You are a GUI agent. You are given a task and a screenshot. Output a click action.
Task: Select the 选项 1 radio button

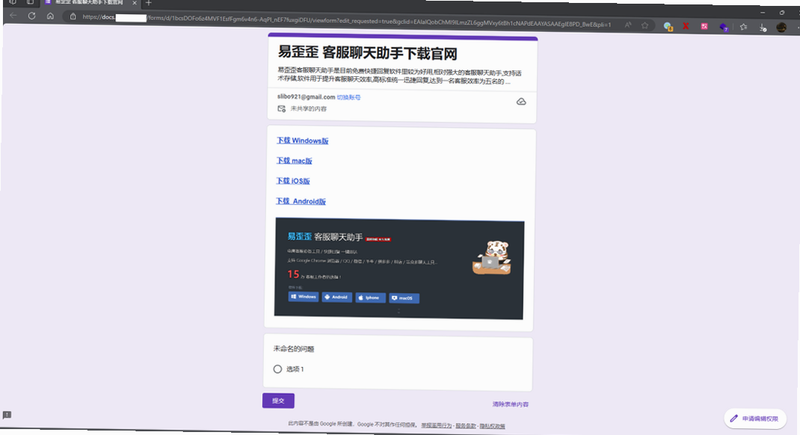point(277,369)
